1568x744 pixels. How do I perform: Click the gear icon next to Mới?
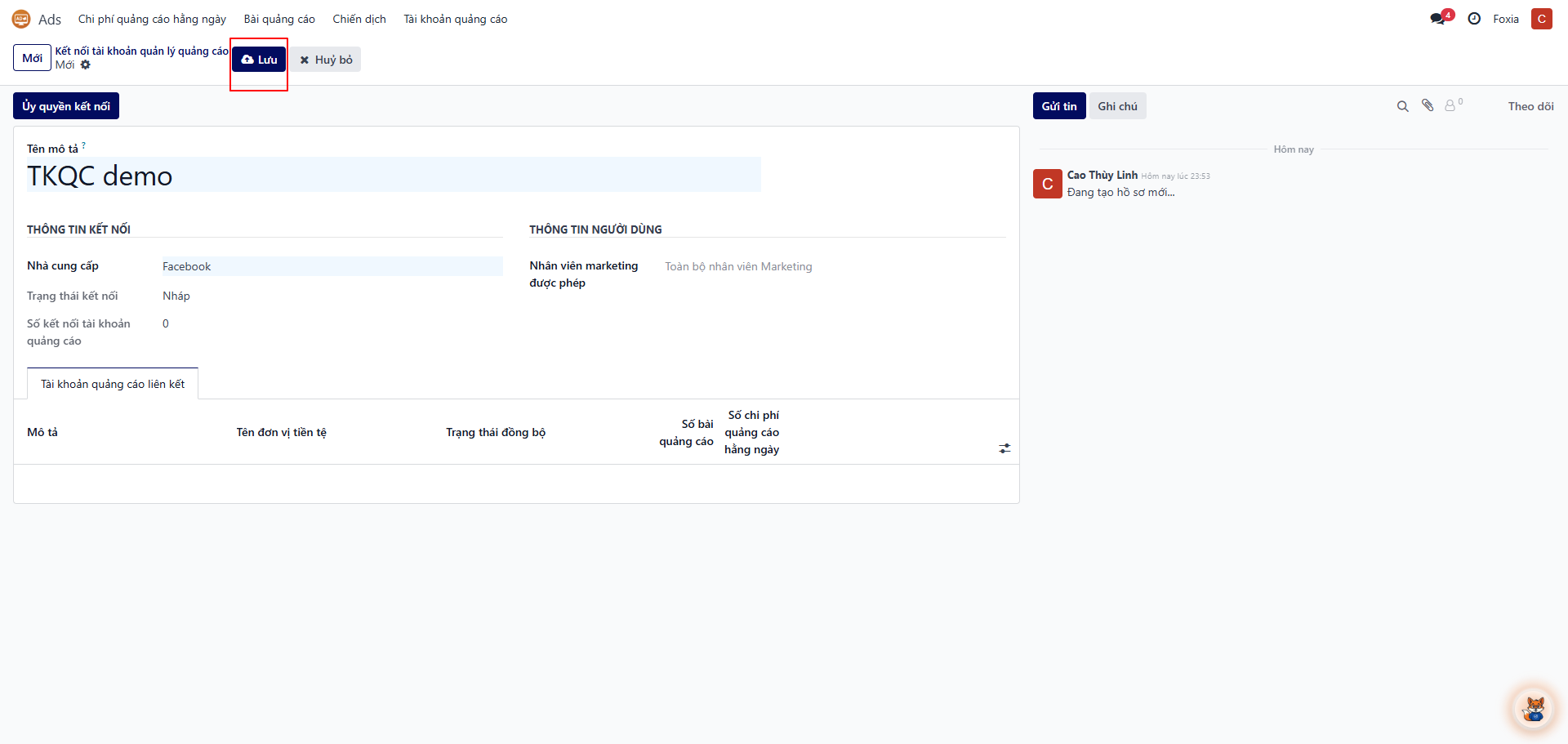[x=86, y=65]
